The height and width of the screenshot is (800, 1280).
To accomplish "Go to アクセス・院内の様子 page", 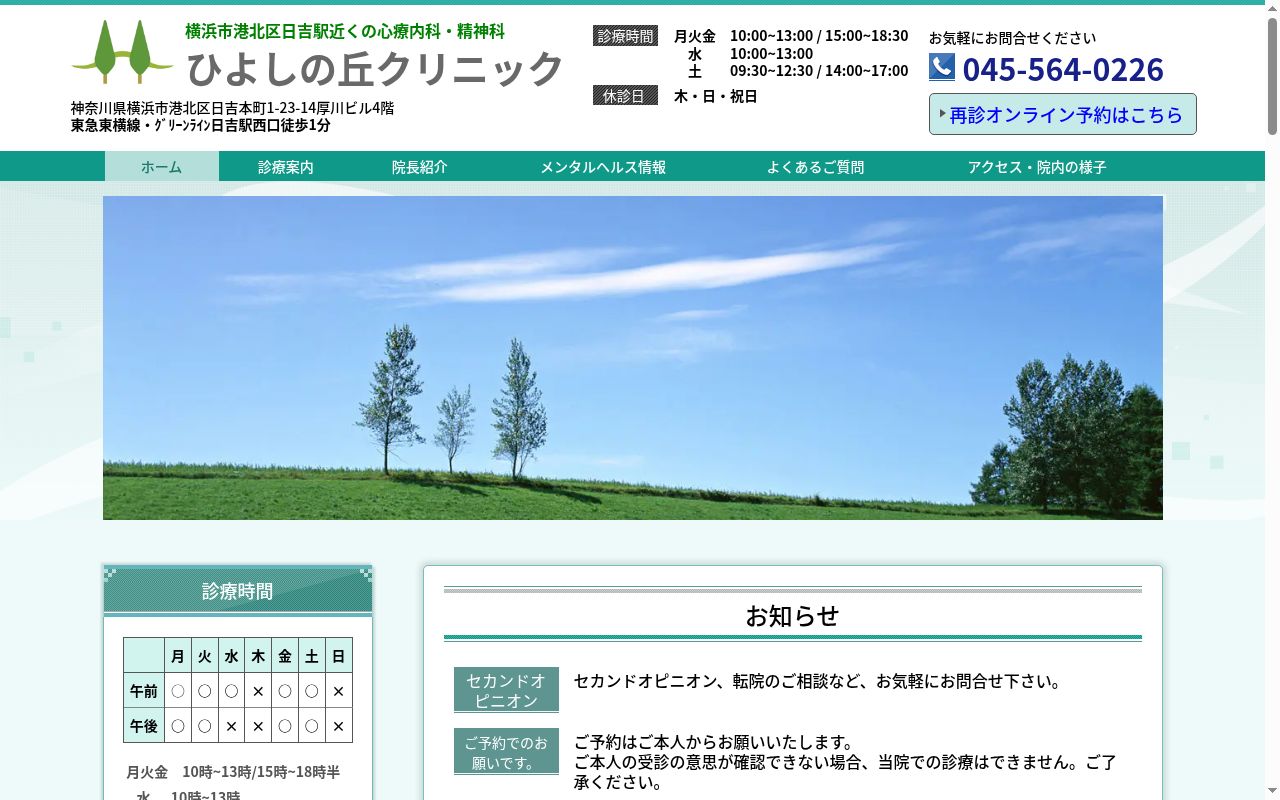I will 1037,167.
